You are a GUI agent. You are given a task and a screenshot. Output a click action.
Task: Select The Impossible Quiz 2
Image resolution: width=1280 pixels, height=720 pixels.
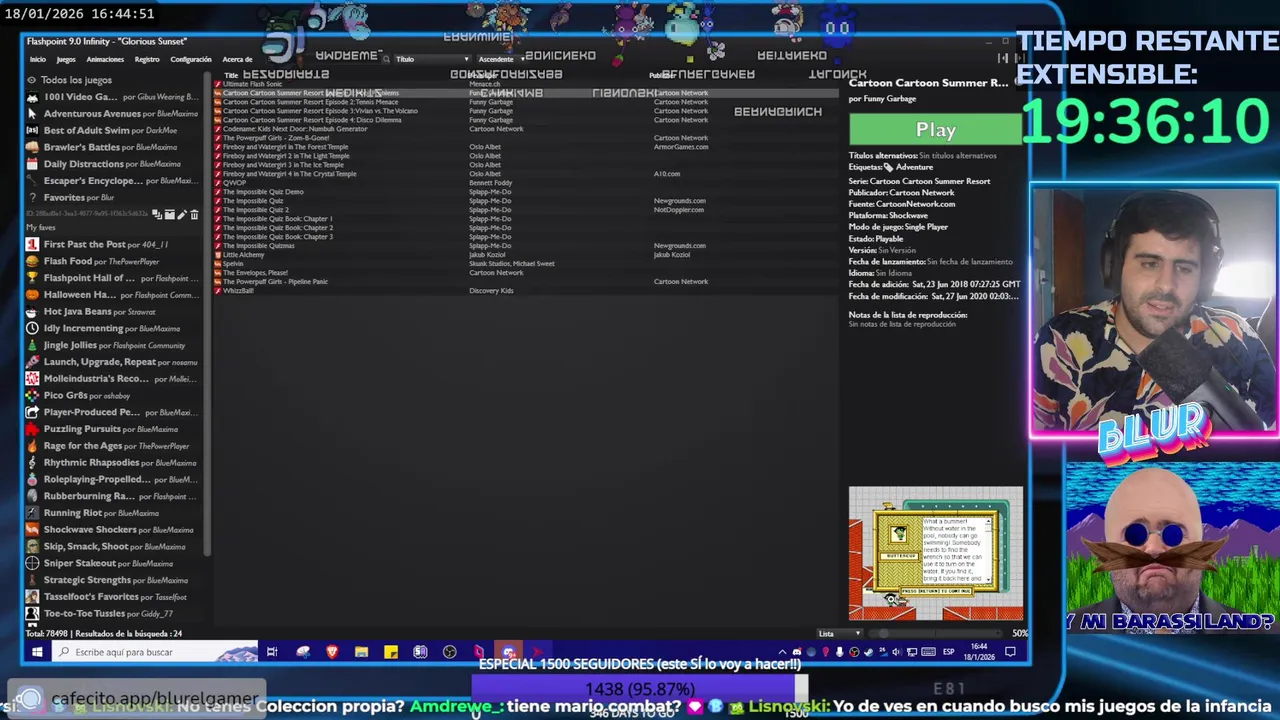[x=527, y=210]
